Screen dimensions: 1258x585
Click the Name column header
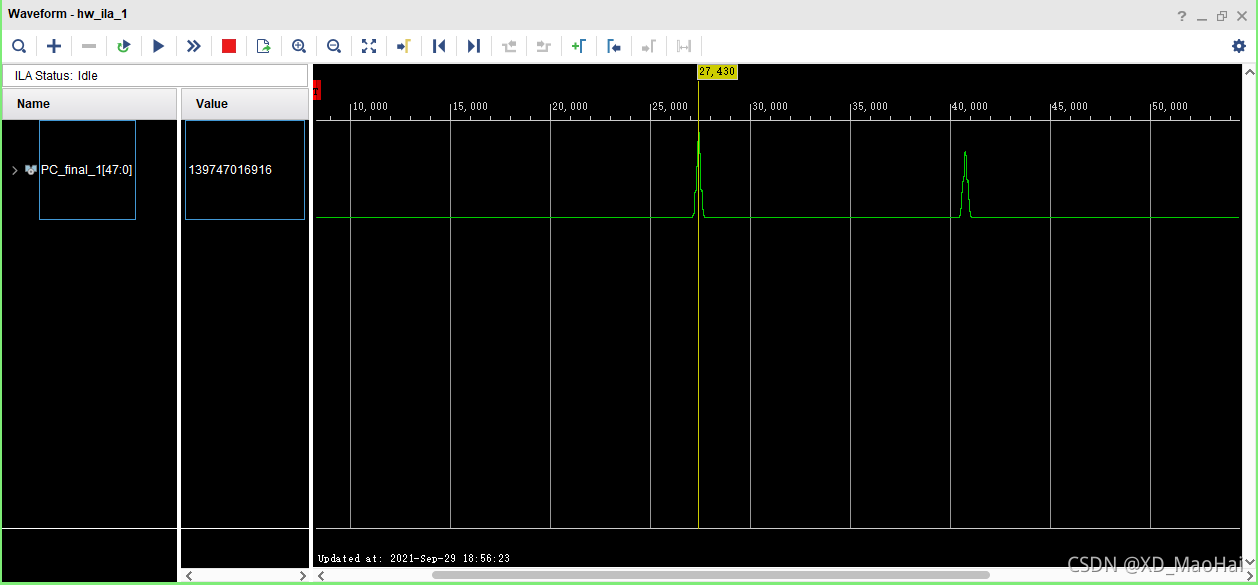[89, 104]
